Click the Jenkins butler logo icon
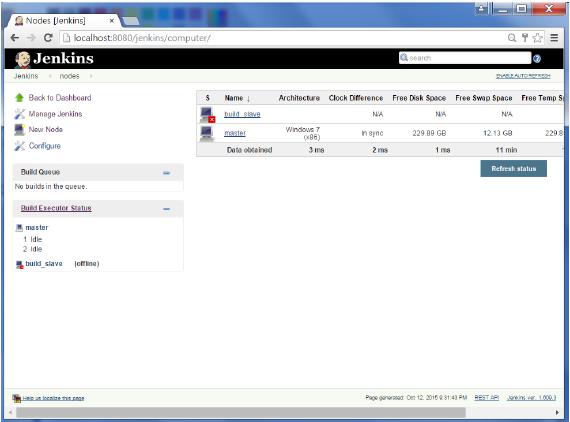 23,59
